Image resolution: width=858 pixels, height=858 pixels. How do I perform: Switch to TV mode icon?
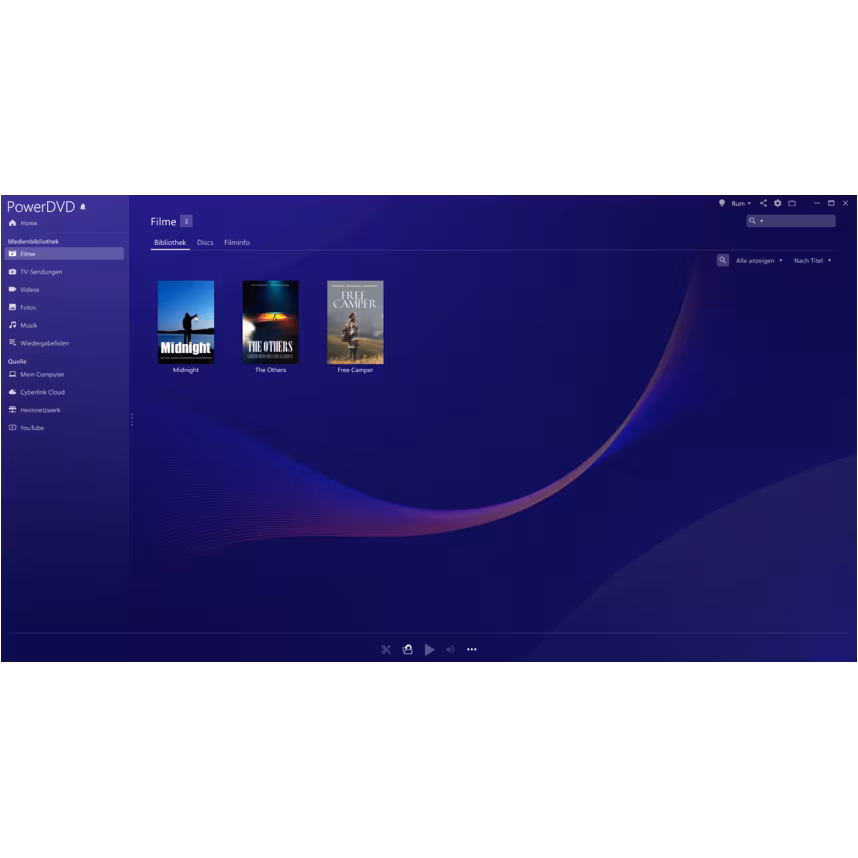tap(792, 203)
